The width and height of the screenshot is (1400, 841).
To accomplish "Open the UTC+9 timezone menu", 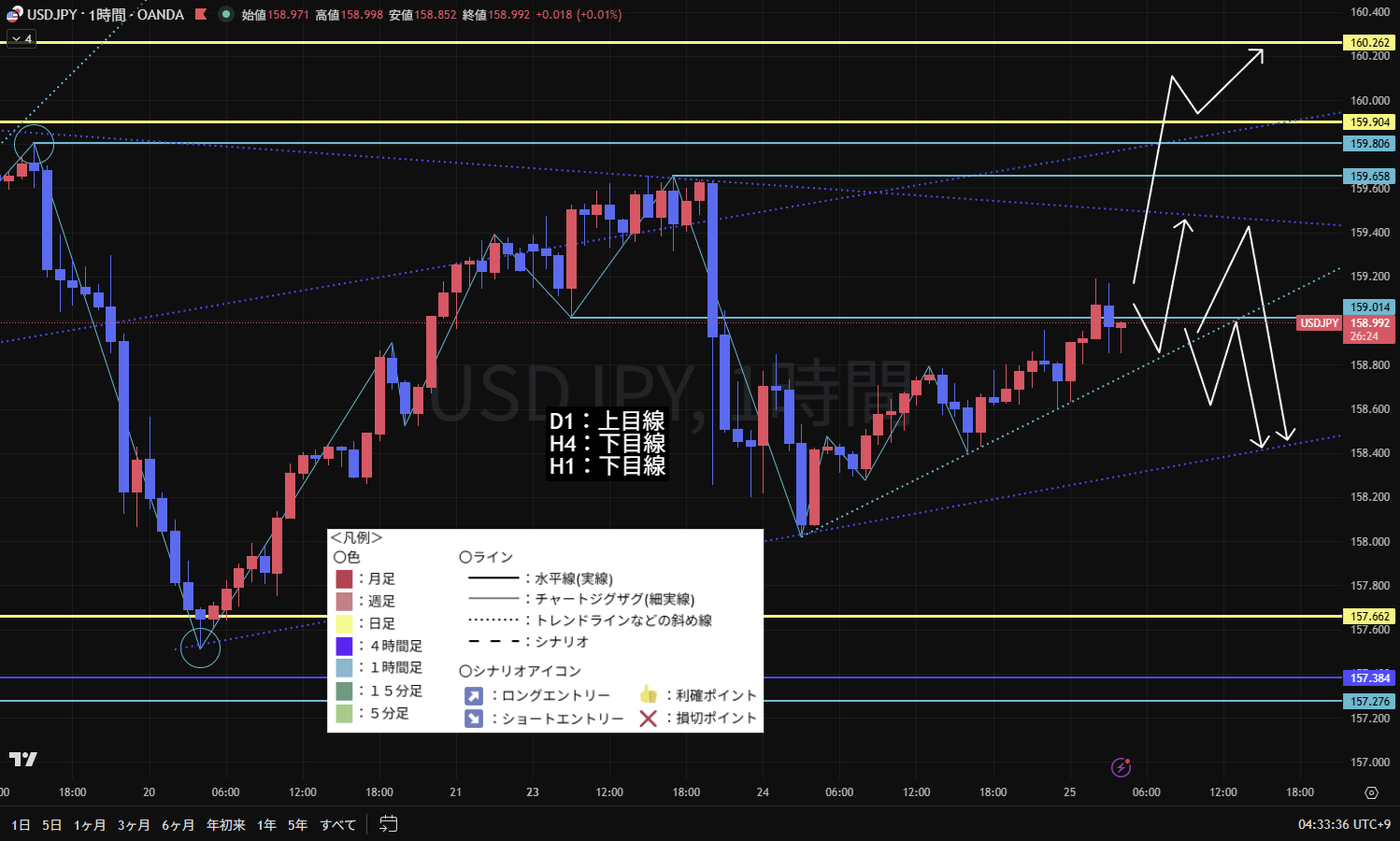I will tap(1343, 824).
